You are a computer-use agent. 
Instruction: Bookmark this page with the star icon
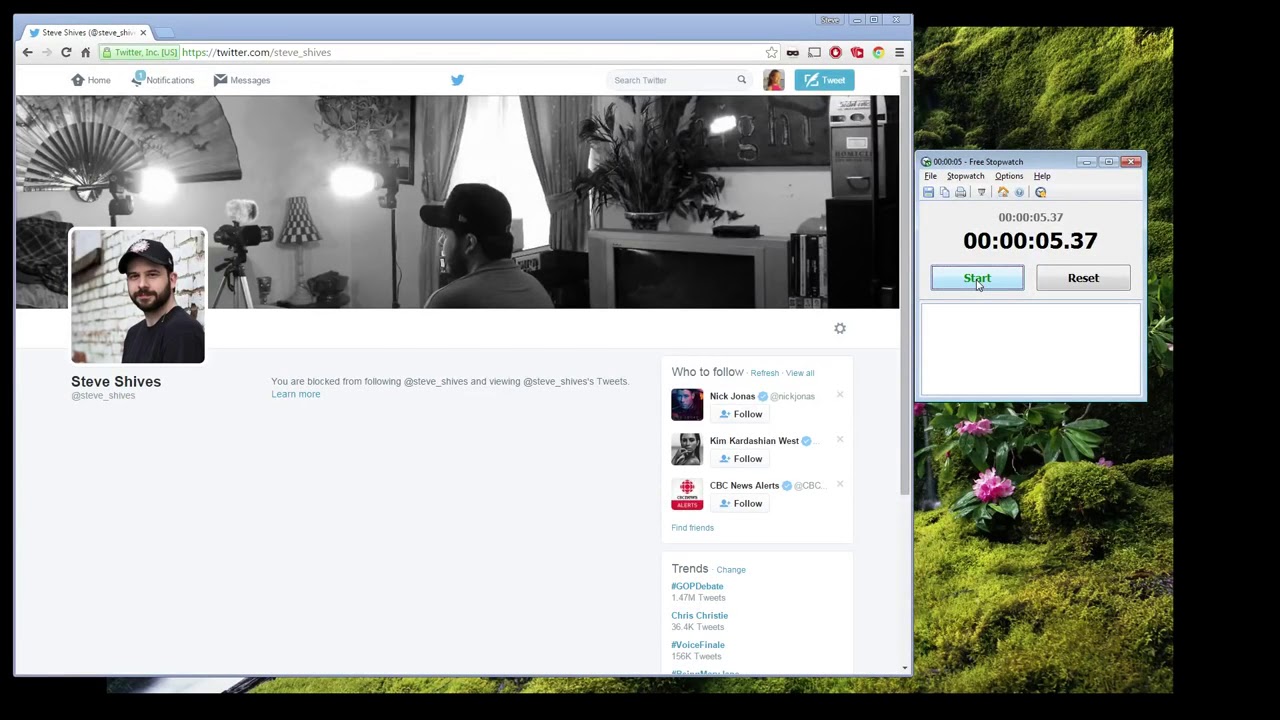771,52
